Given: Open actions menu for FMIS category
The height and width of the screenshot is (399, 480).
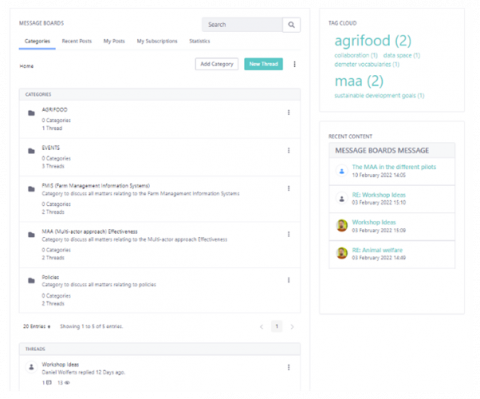Looking at the screenshot, I should [x=289, y=189].
